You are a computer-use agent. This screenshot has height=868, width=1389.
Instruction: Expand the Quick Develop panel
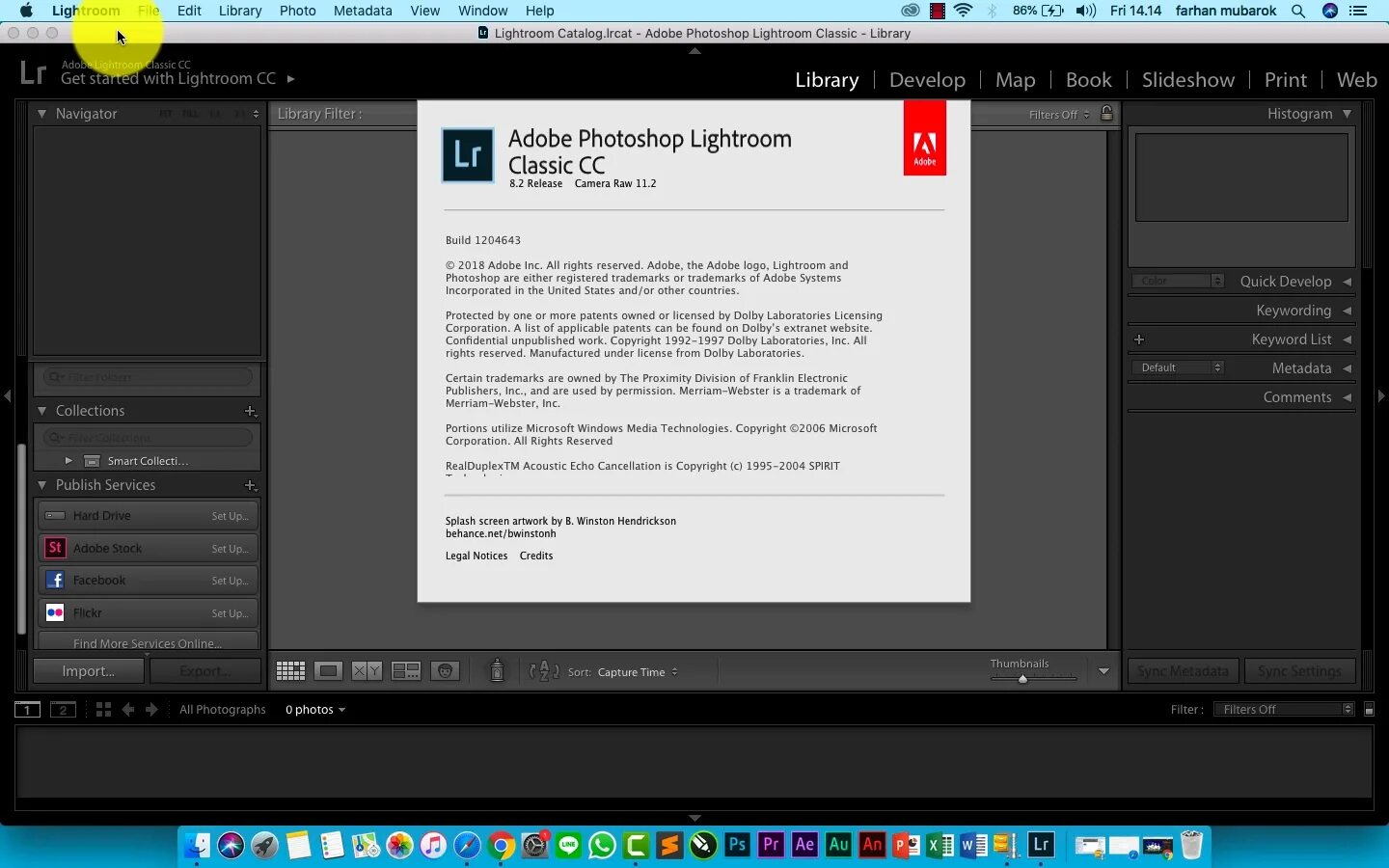[x=1348, y=282]
